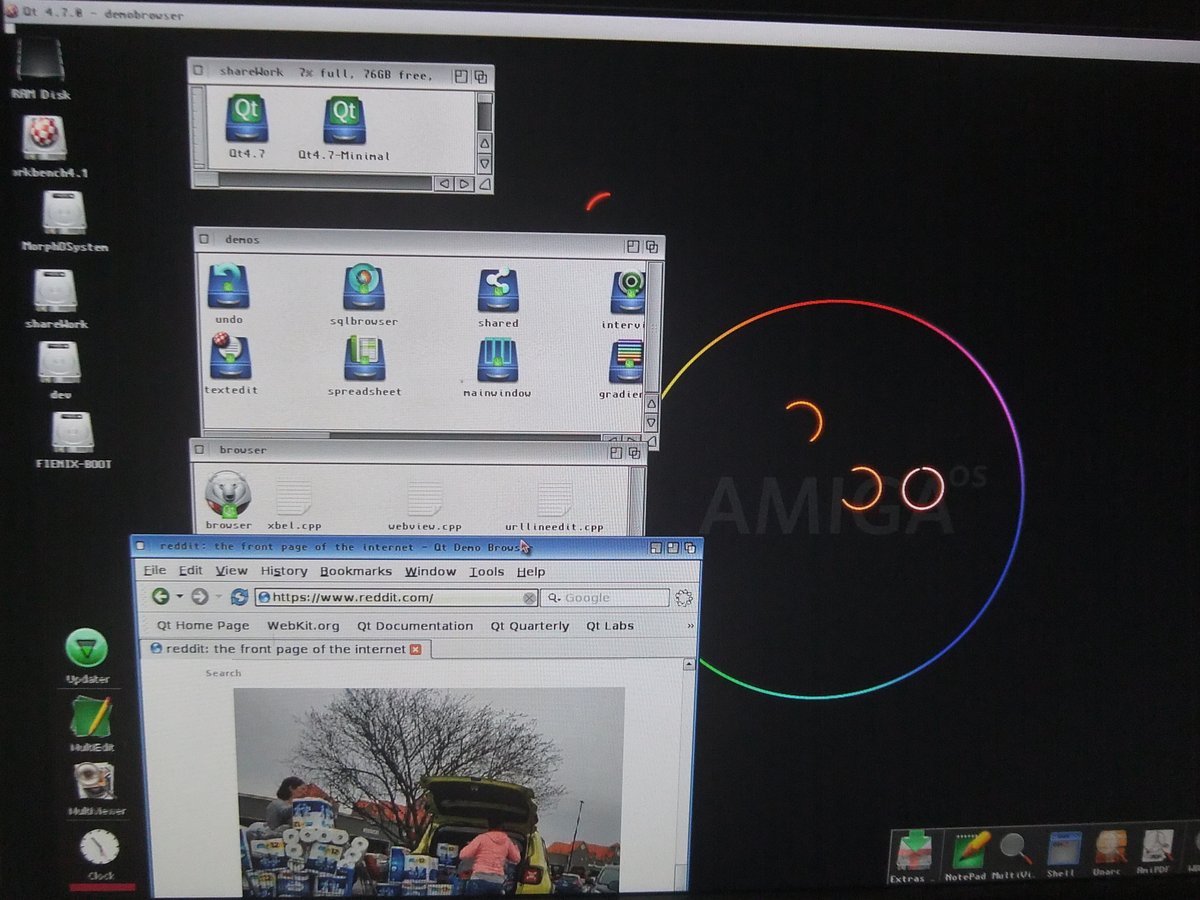Click the Google search field
Viewport: 1200px width, 900px height.
[x=605, y=598]
